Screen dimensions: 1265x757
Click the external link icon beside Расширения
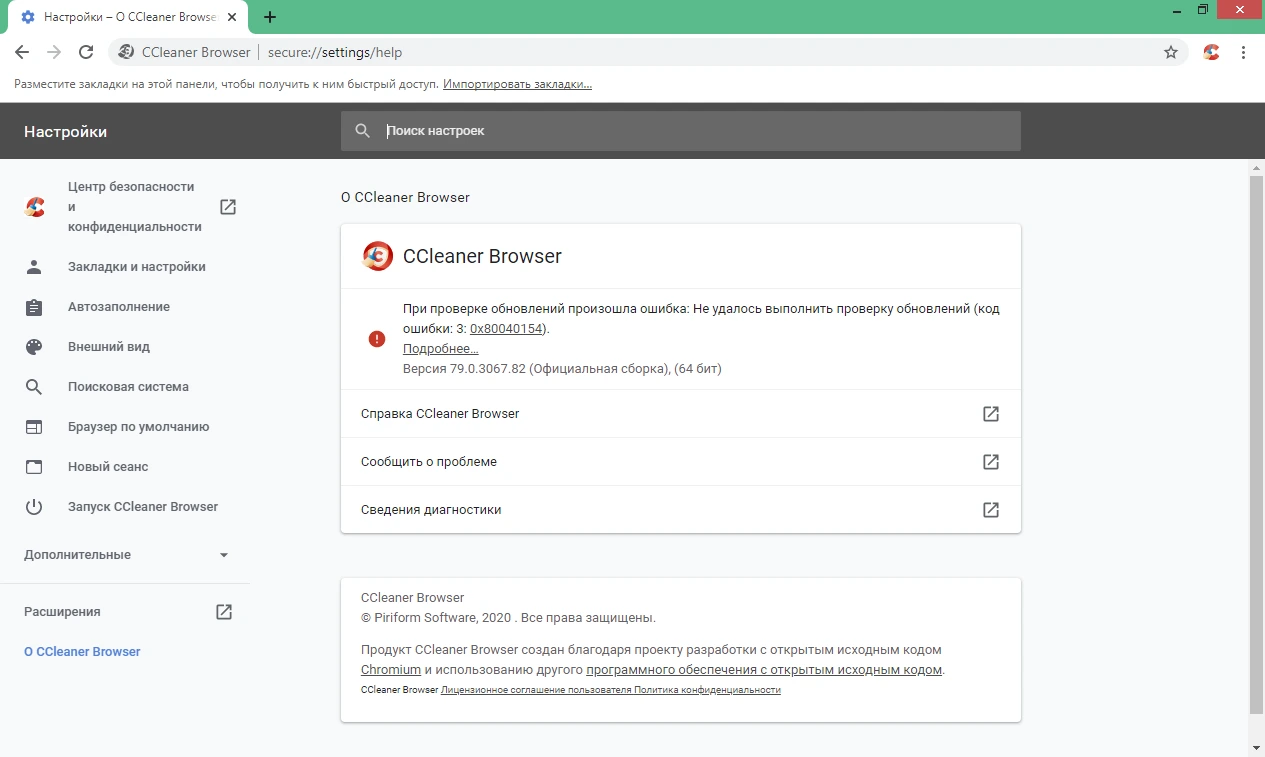click(x=224, y=612)
